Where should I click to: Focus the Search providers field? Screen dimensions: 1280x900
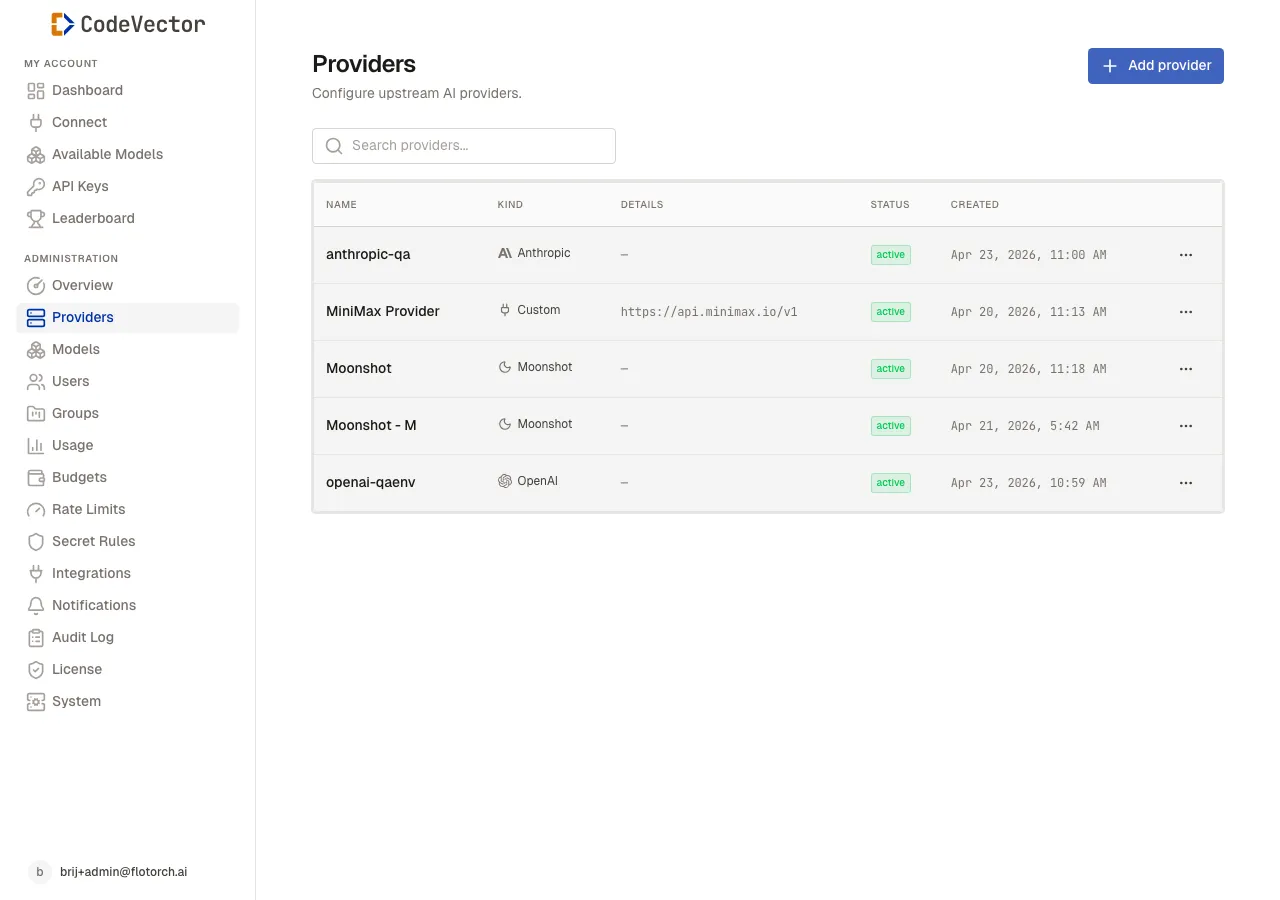[x=464, y=146]
